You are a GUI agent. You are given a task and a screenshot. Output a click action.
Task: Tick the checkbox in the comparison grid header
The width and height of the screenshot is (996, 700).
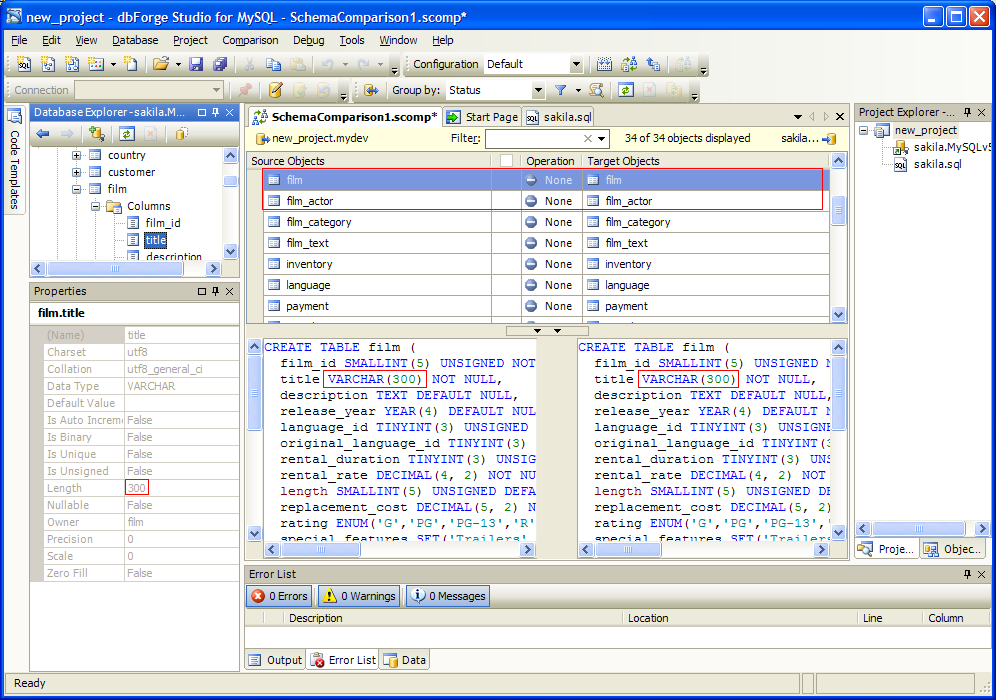[x=506, y=161]
